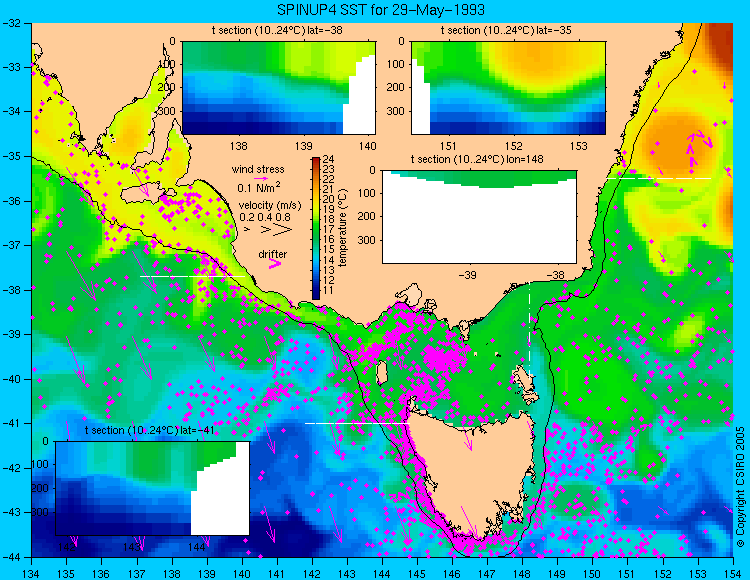The height and width of the screenshot is (580, 750).
Task: Click main map longitude label 154
Action: [x=733, y=574]
